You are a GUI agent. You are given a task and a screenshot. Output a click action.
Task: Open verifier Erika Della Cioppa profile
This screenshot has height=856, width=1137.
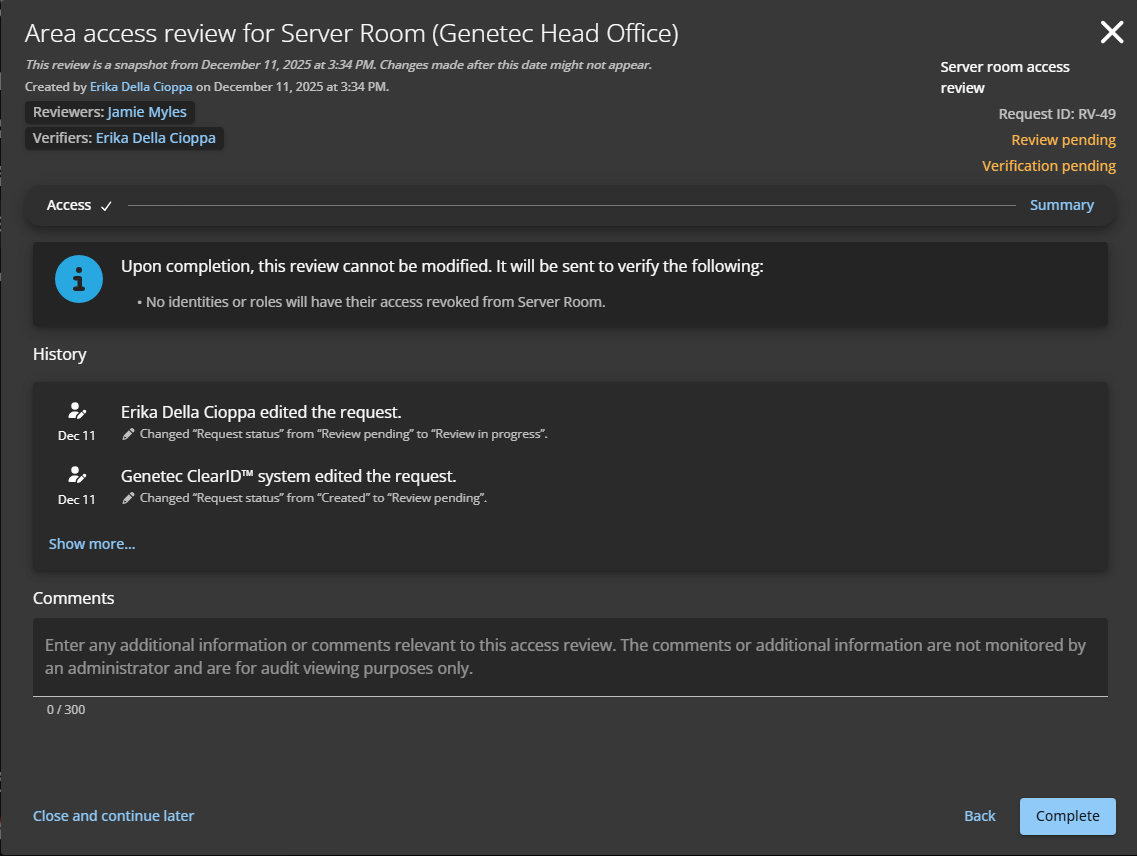click(x=155, y=137)
